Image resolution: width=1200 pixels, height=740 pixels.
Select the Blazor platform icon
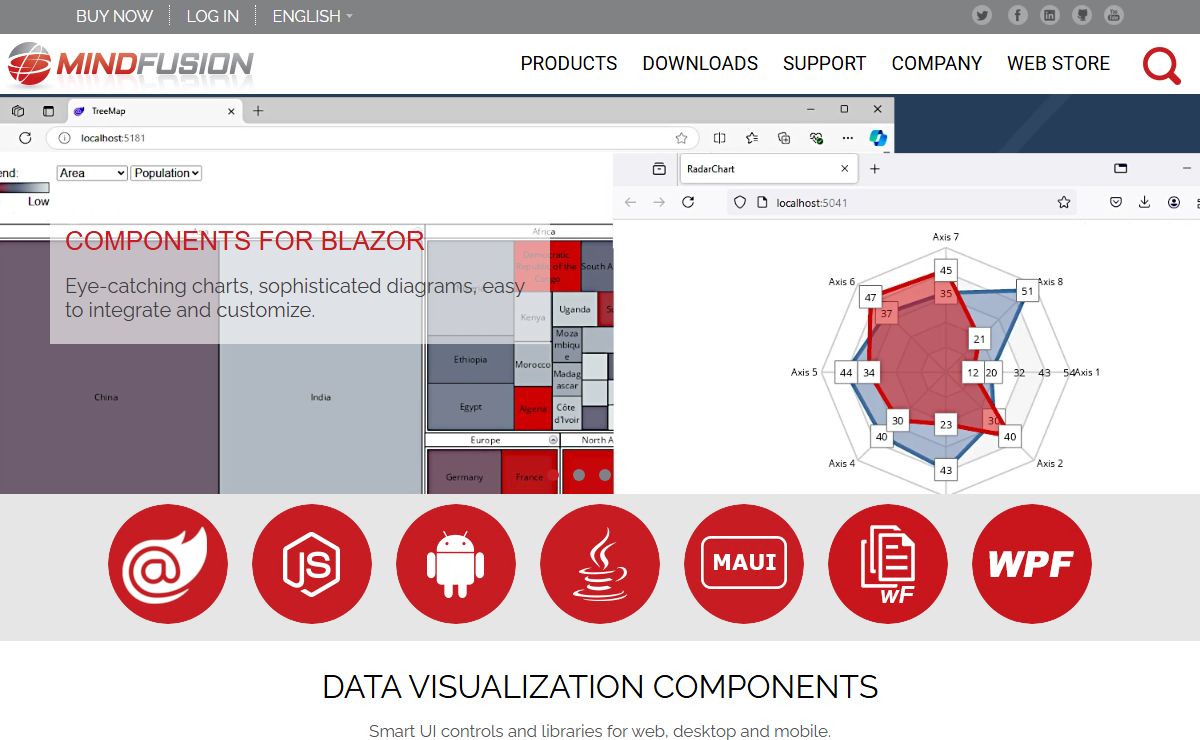click(x=168, y=564)
